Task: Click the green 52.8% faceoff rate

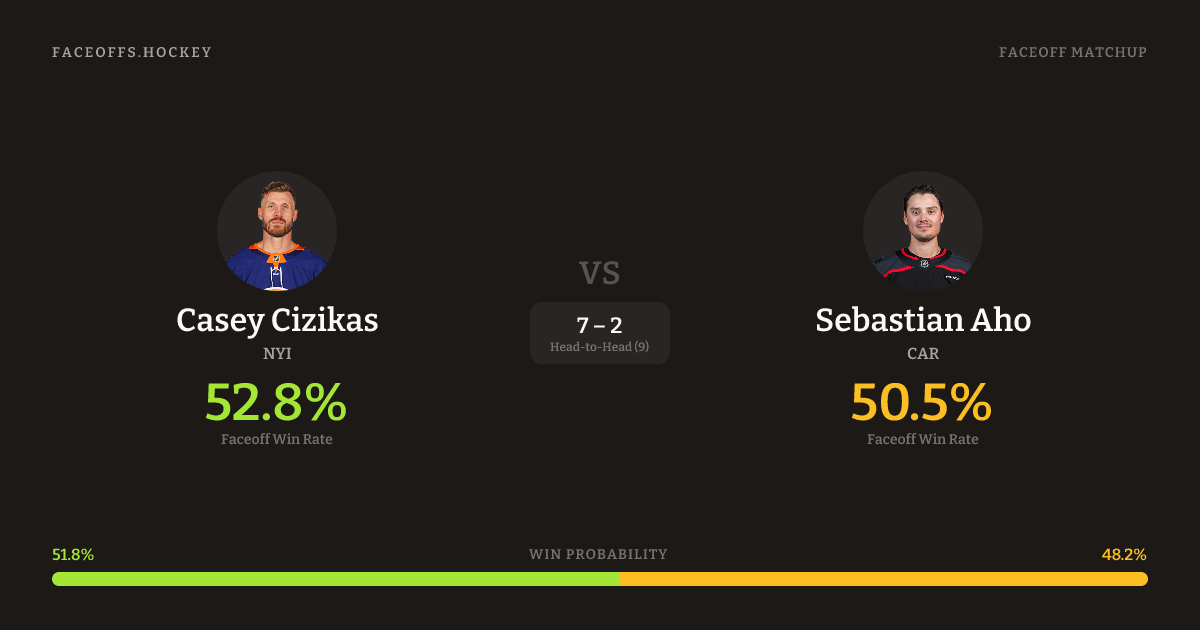Action: click(276, 402)
